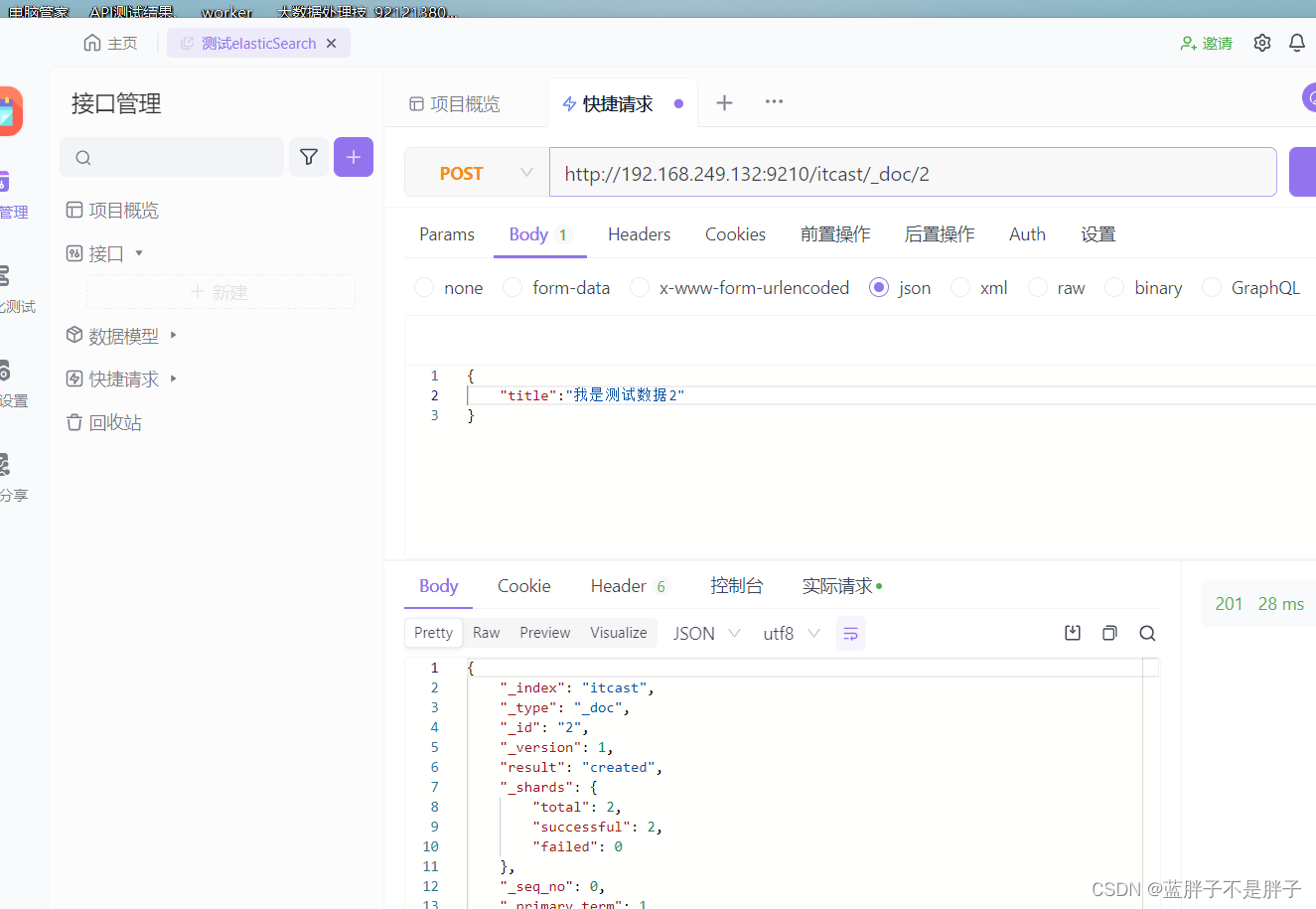This screenshot has width=1316, height=909.
Task: Open the 前置操作 tab
Action: tap(835, 234)
